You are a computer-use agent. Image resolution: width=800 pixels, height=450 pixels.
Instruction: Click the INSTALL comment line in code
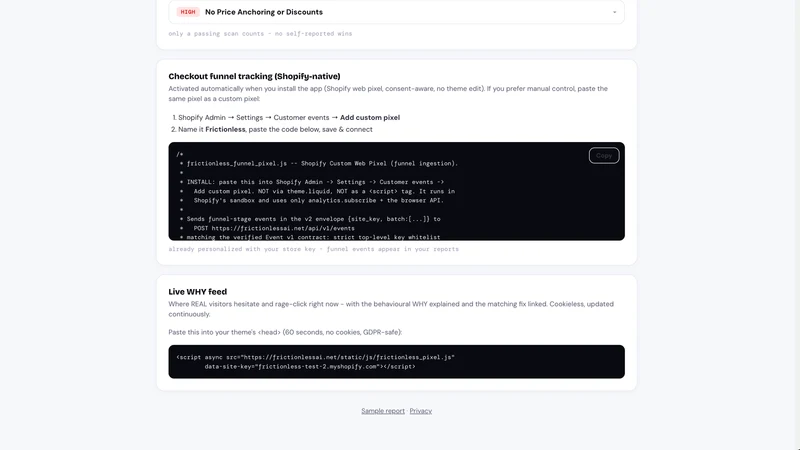(x=315, y=182)
